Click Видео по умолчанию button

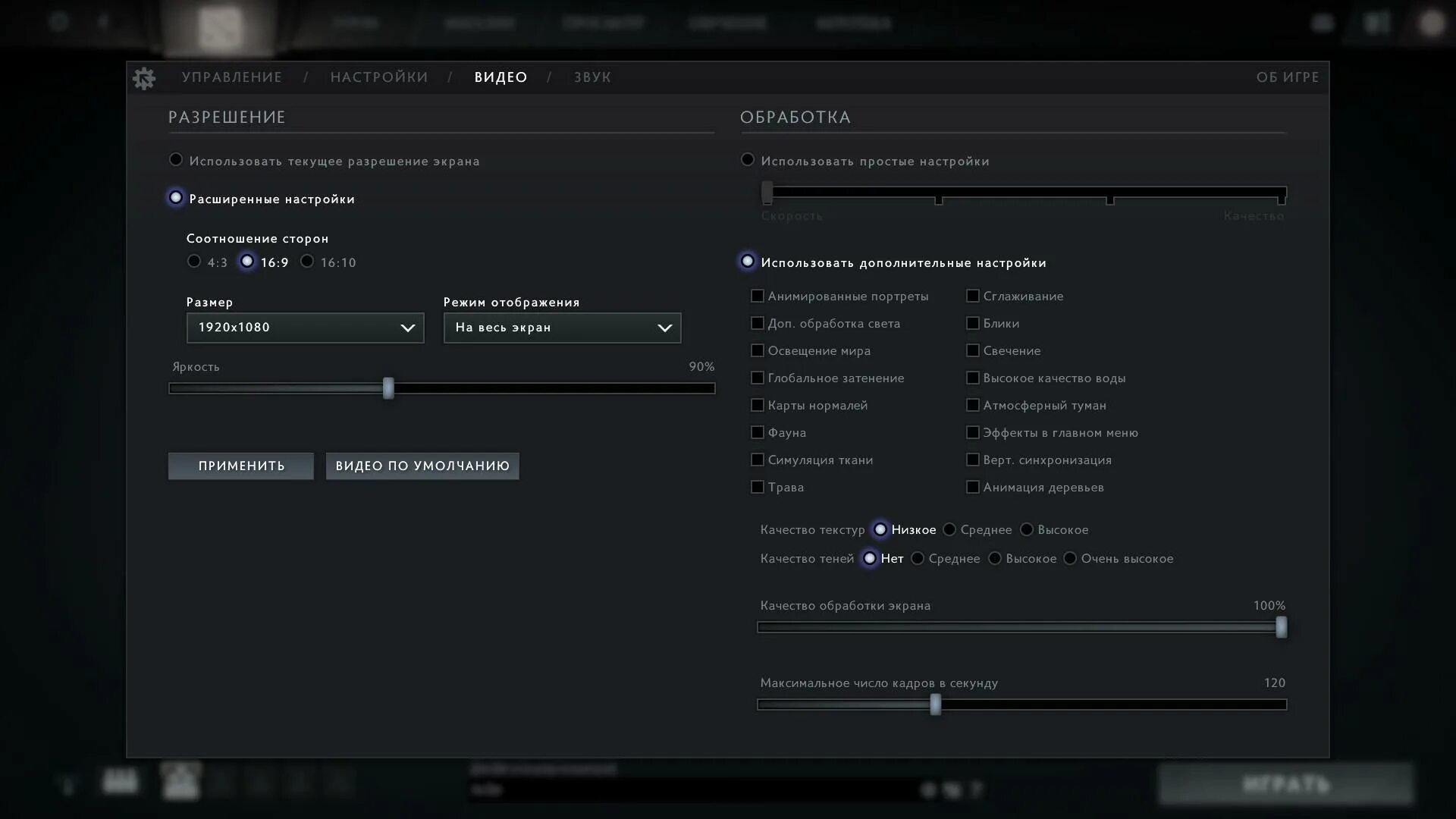click(x=422, y=466)
